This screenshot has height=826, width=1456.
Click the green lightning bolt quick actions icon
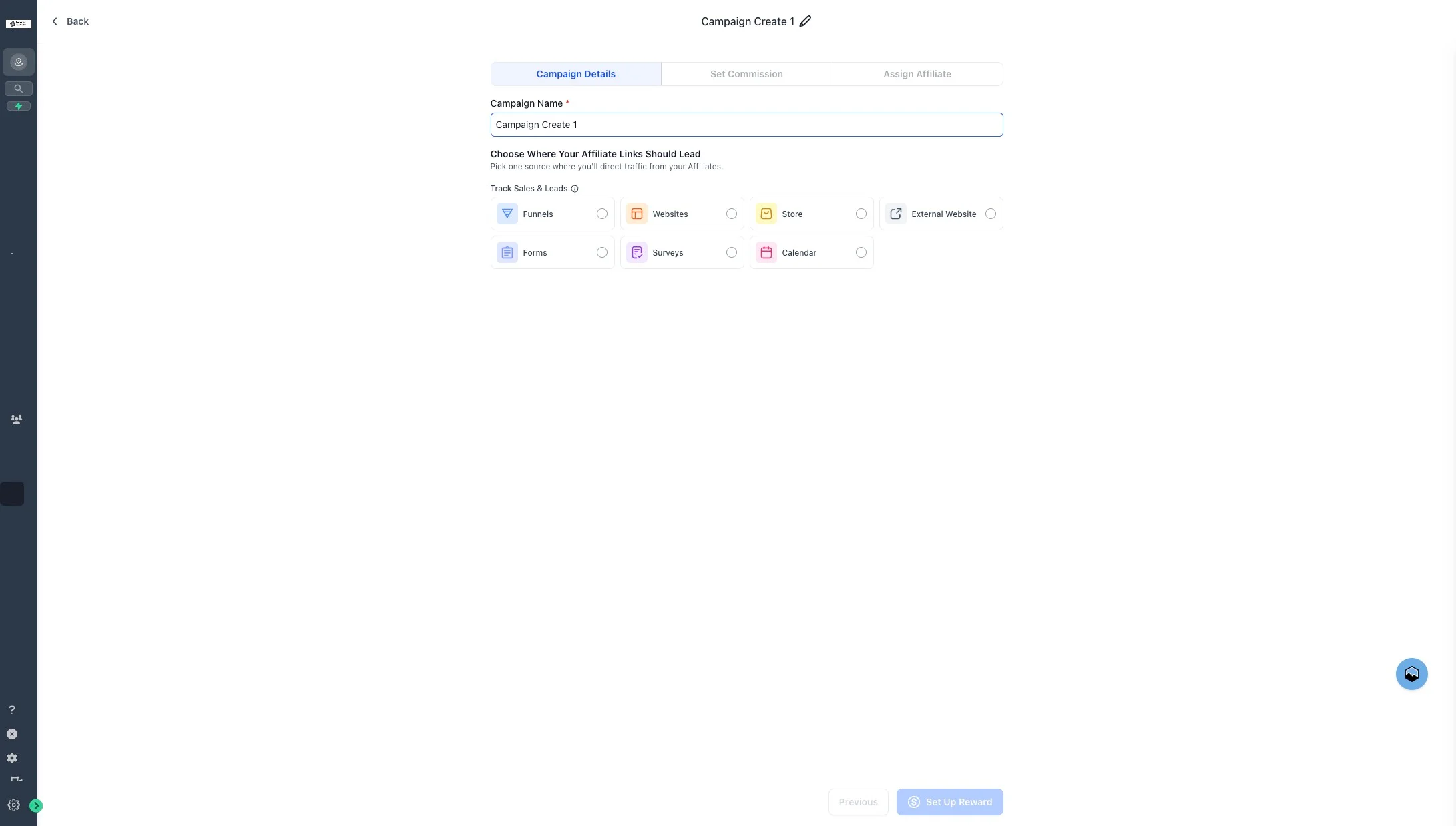[x=19, y=106]
